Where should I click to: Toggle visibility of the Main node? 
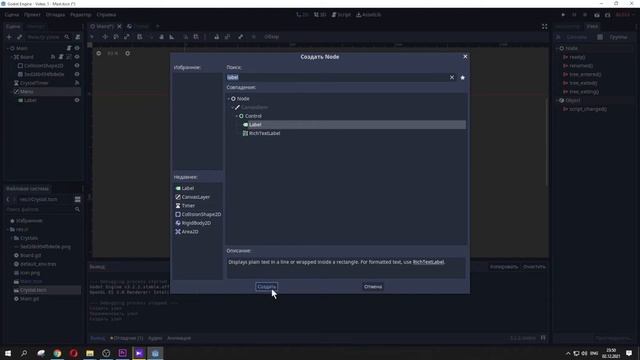[x=77, y=48]
